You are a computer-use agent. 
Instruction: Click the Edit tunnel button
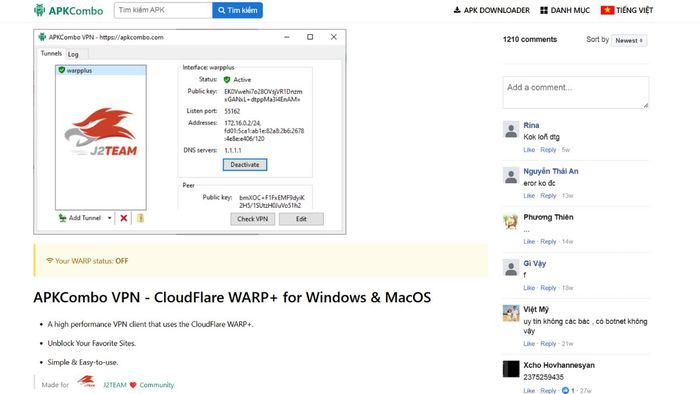301,219
